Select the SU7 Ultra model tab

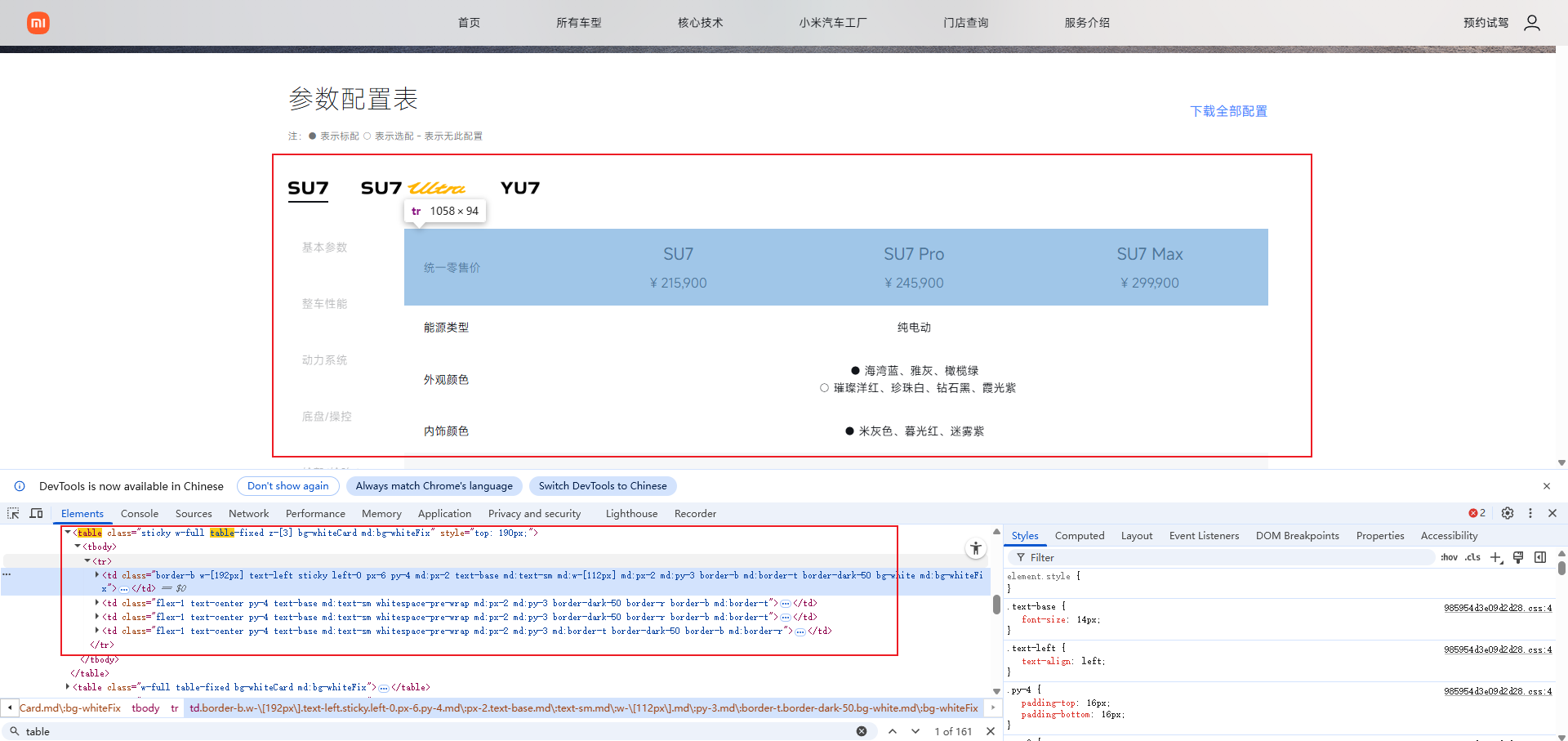click(413, 188)
